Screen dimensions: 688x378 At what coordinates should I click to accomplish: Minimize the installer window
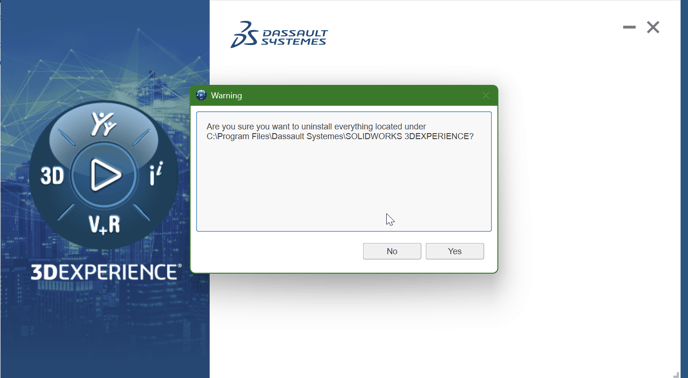coord(629,27)
